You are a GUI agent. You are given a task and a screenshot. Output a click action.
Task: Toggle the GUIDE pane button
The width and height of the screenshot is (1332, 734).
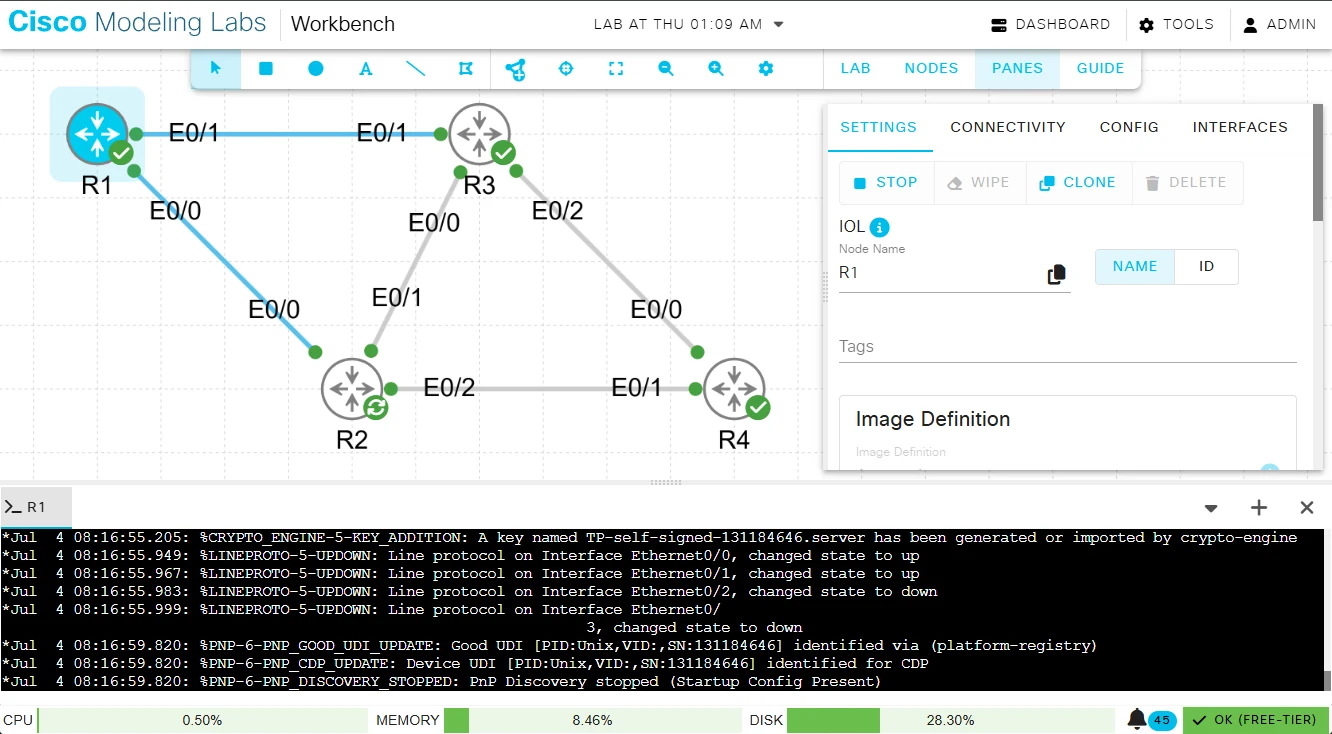[x=1100, y=69]
